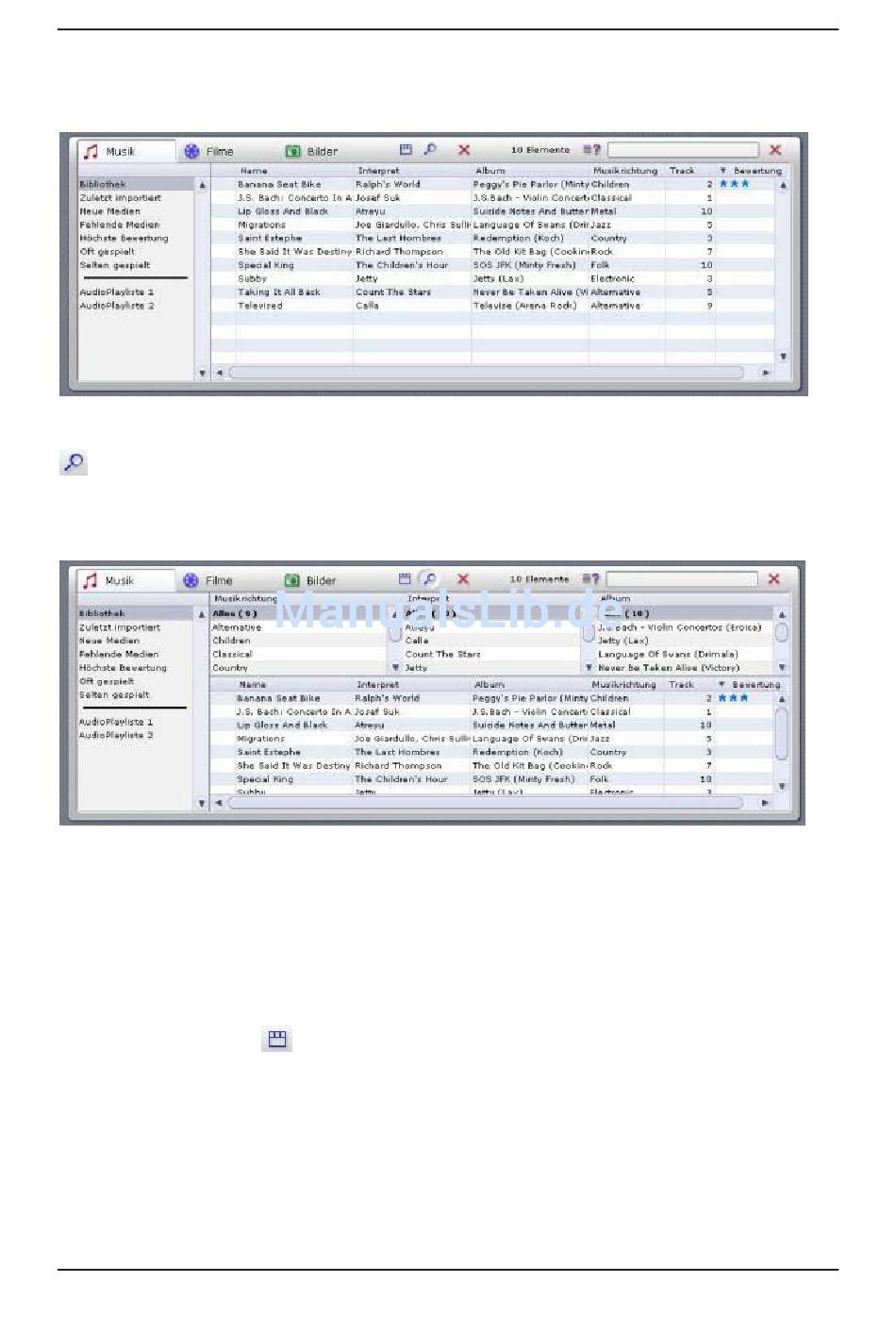Filter by Classical genre in lower window filter pane
Screen dimensions: 896x1319
pyautogui.click(x=232, y=654)
